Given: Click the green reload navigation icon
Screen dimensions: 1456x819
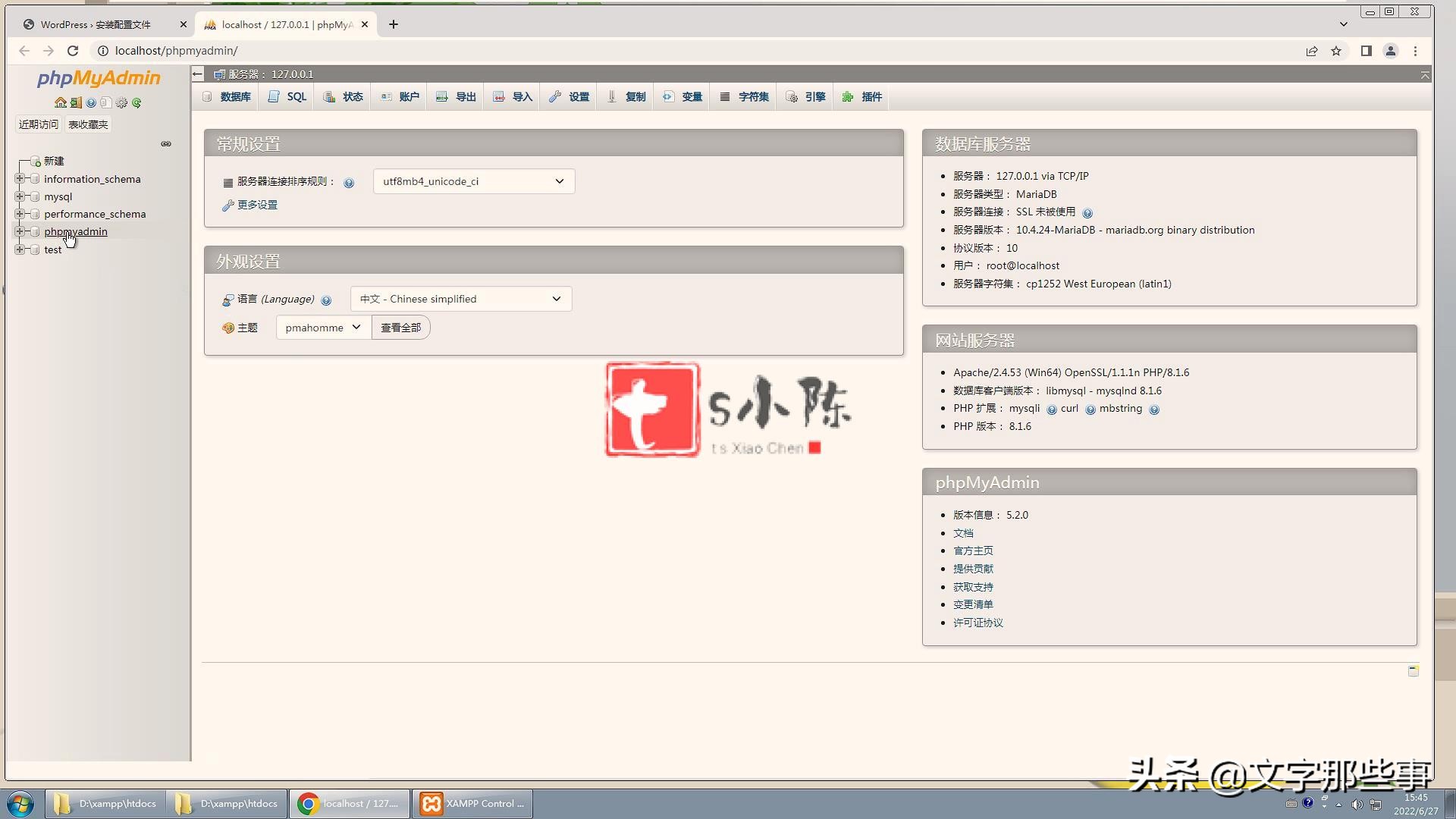Looking at the screenshot, I should (136, 102).
